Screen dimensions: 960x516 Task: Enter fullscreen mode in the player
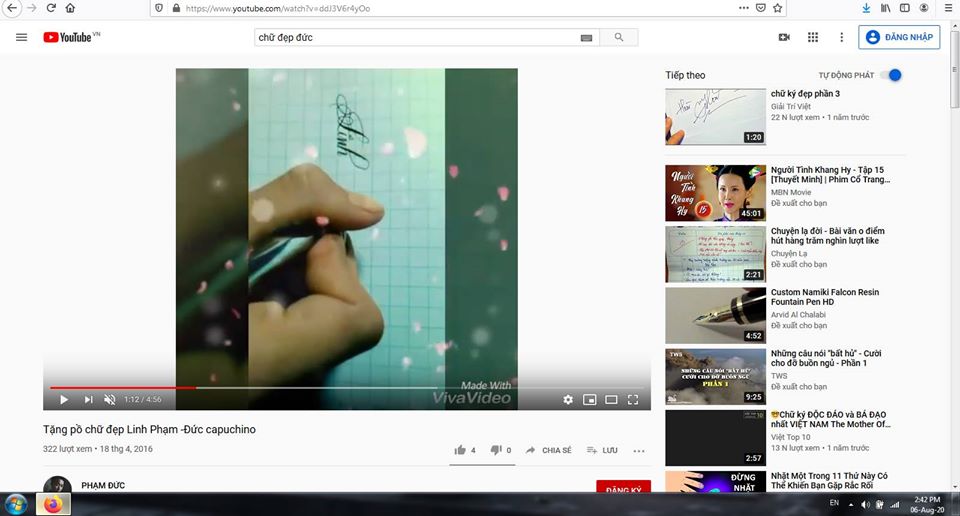pyautogui.click(x=633, y=400)
